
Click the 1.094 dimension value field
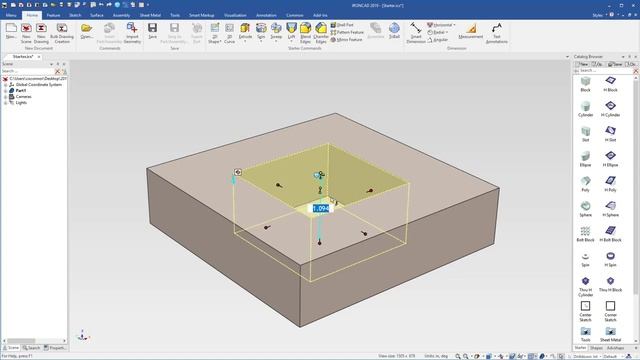click(320, 209)
